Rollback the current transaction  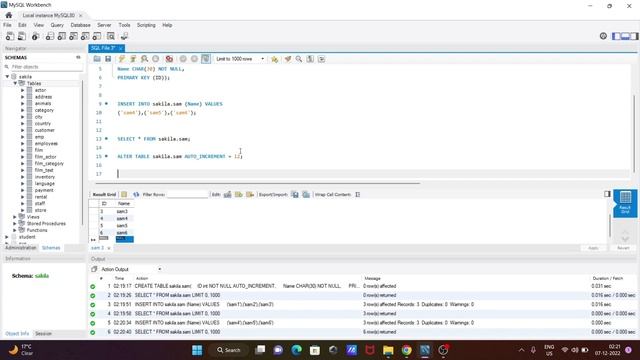point(194,59)
